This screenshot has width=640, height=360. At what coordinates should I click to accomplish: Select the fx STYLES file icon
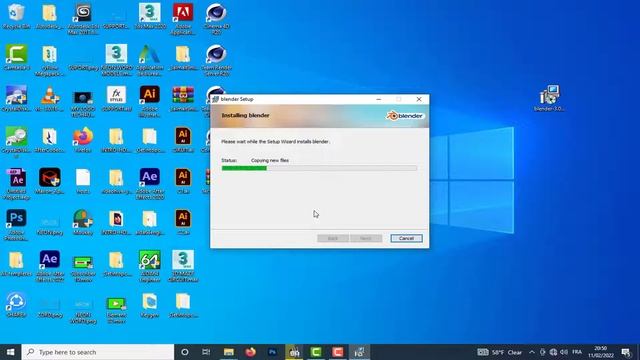[x=116, y=99]
